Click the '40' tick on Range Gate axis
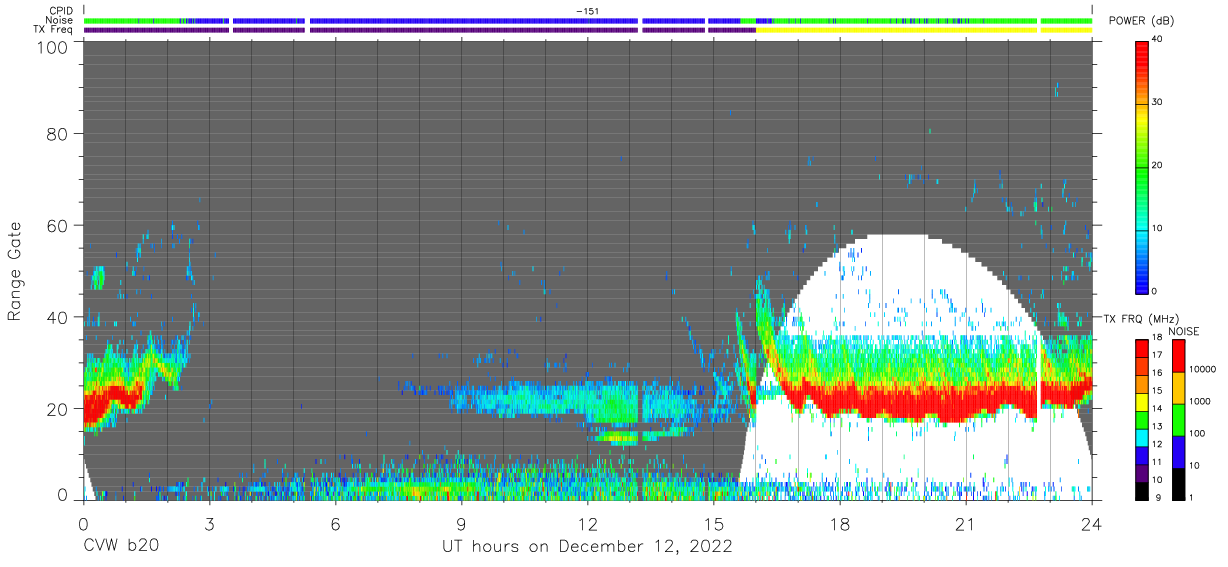This screenshot has width=1228, height=567. pos(57,317)
